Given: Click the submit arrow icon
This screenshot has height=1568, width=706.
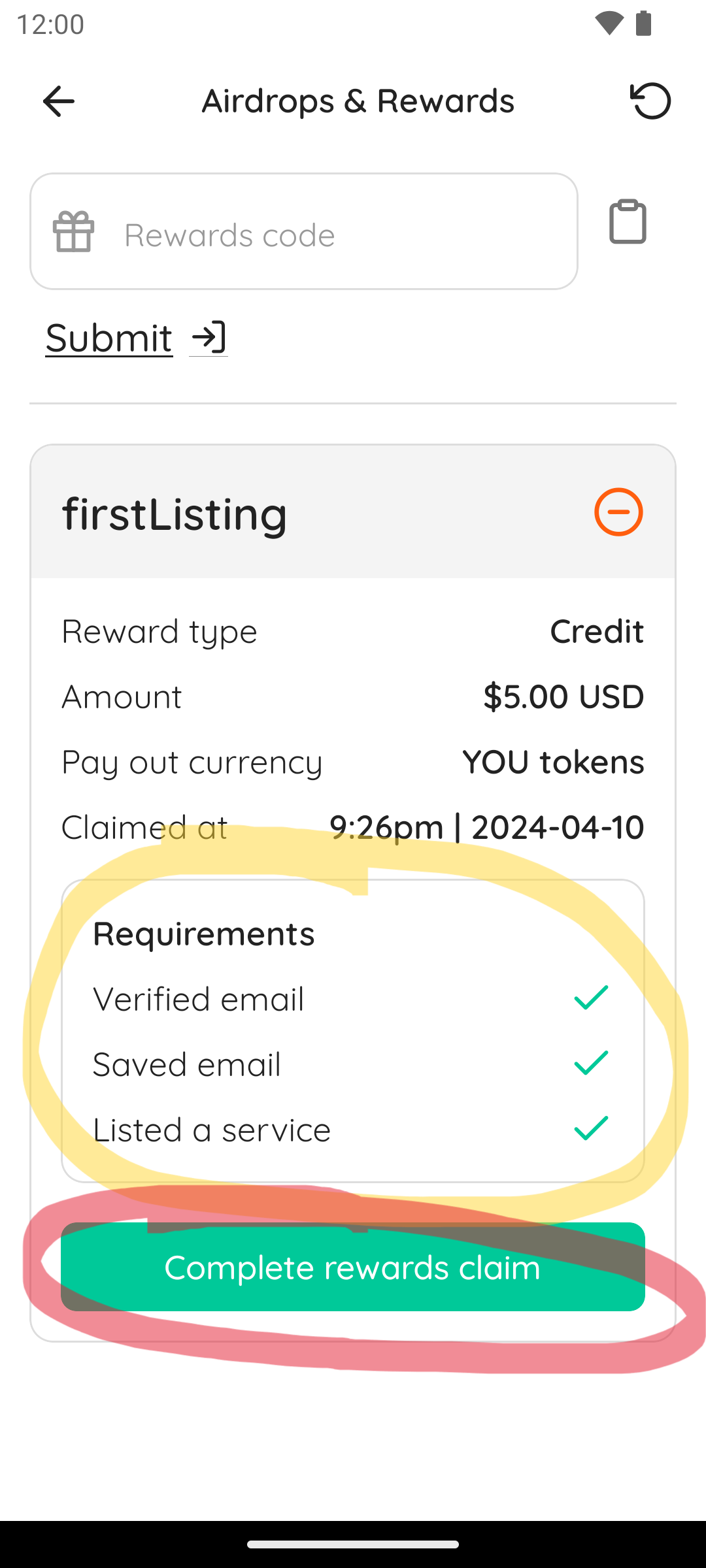Looking at the screenshot, I should (x=209, y=338).
